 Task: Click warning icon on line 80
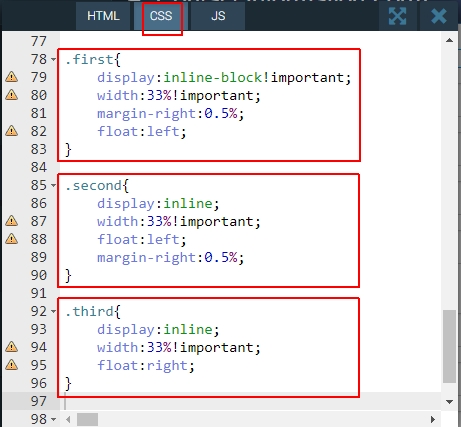pyautogui.click(x=12, y=95)
